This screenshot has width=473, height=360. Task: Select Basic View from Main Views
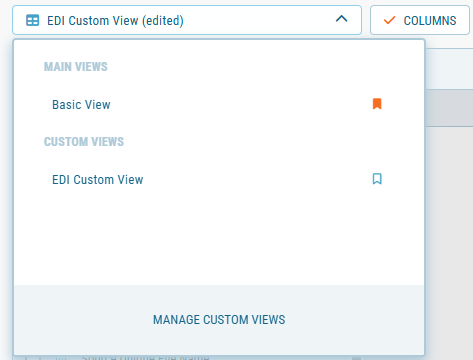point(81,104)
